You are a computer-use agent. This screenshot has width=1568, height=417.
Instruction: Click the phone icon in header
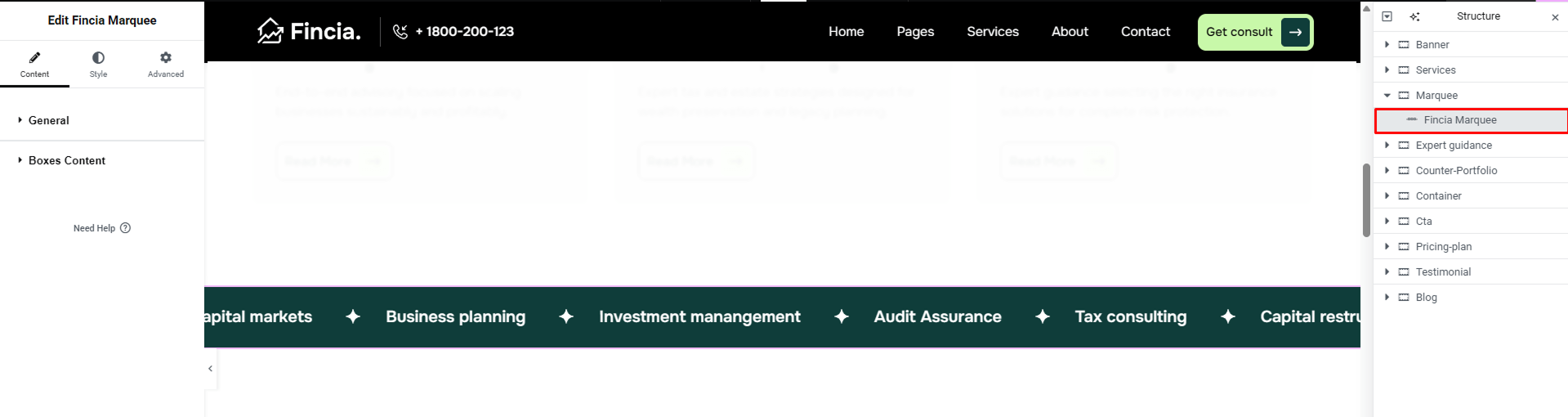[x=400, y=31]
